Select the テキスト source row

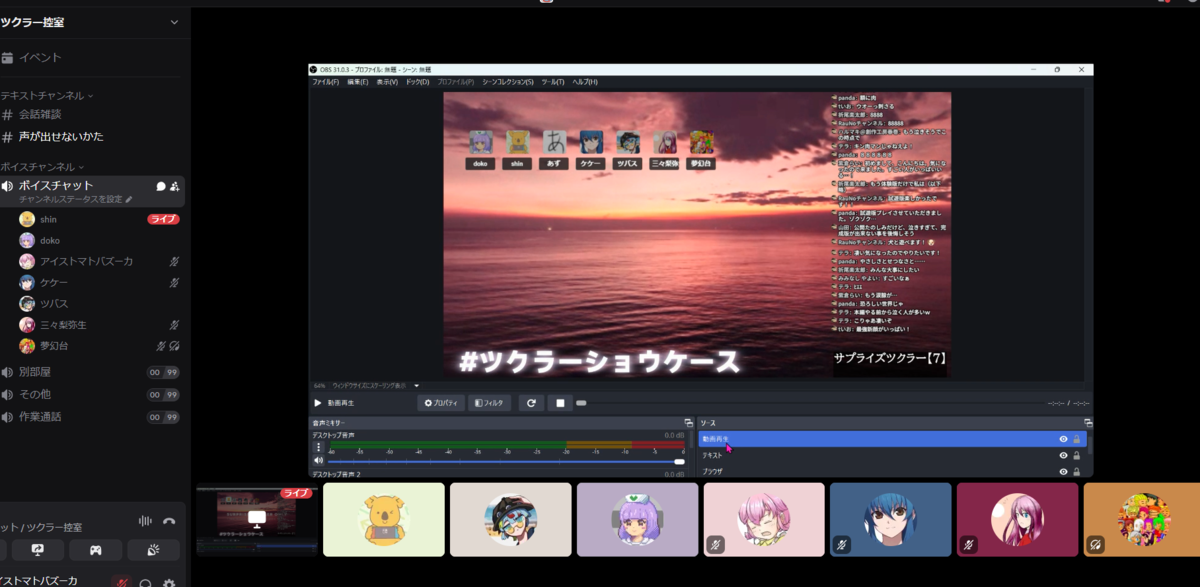(x=892, y=455)
